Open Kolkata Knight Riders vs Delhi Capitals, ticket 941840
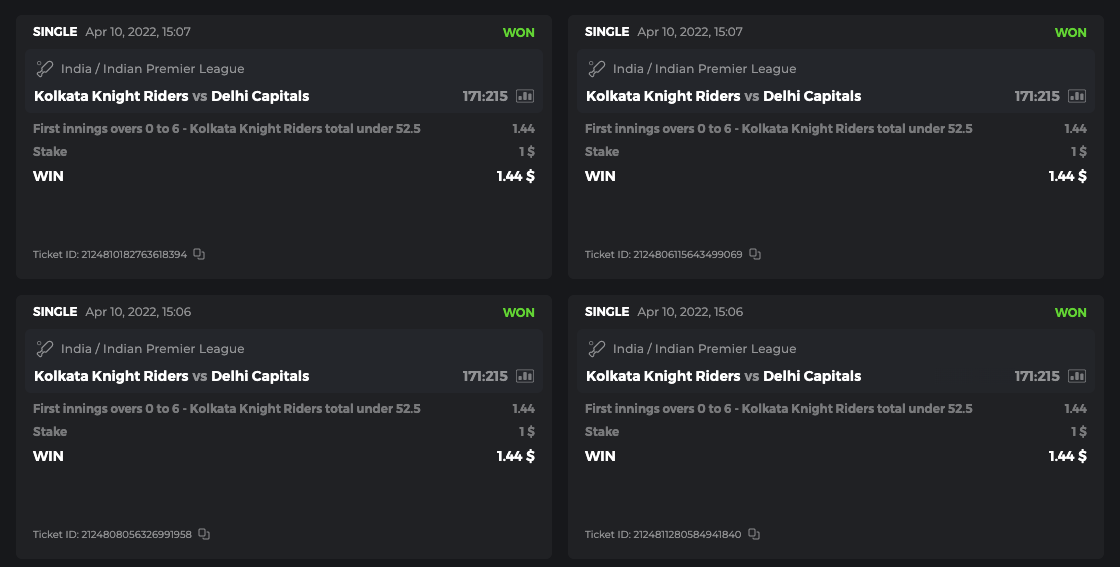 723,376
